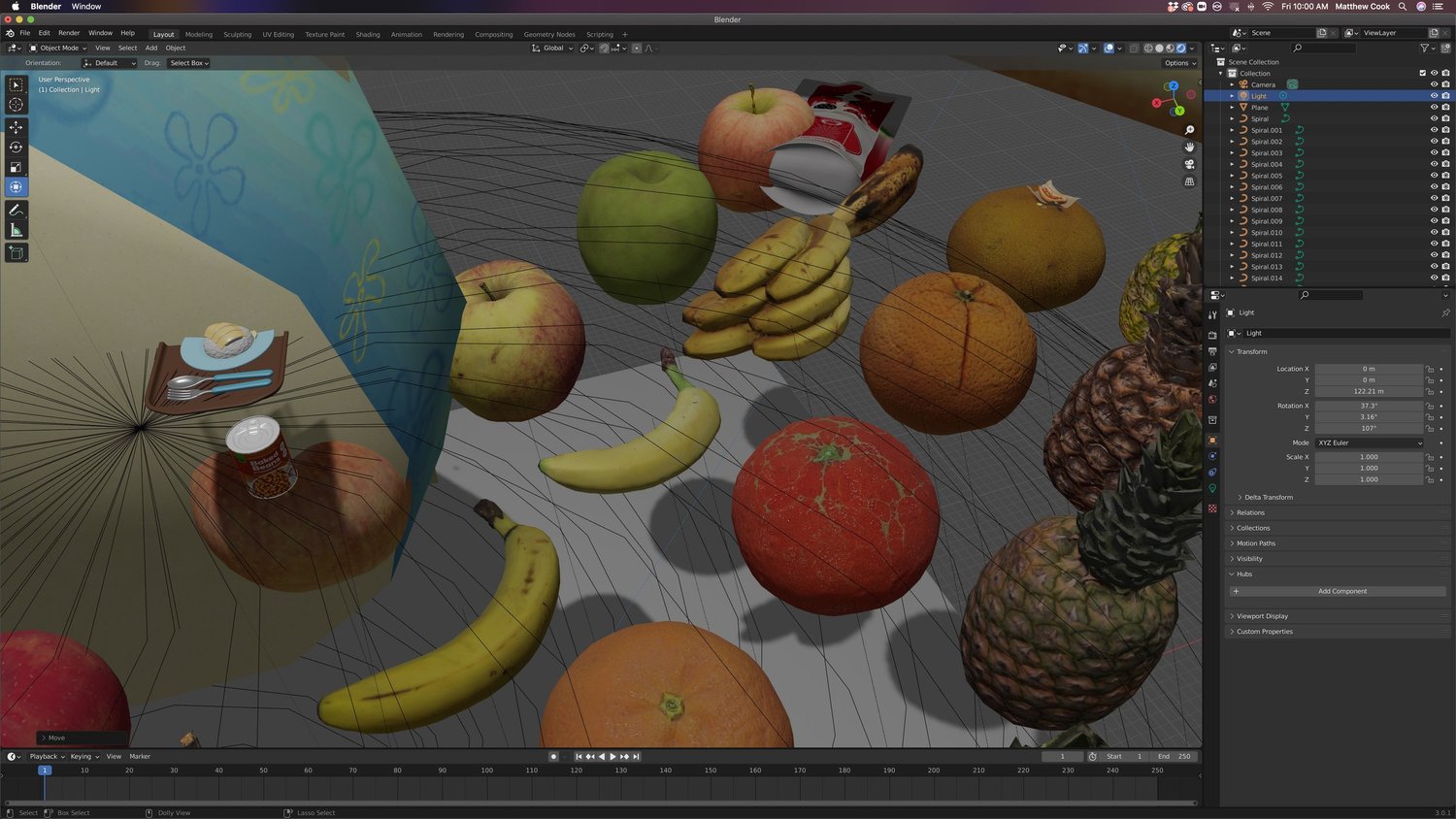1456x819 pixels.
Task: Disable Light in renders via camera icon
Action: tap(1445, 96)
